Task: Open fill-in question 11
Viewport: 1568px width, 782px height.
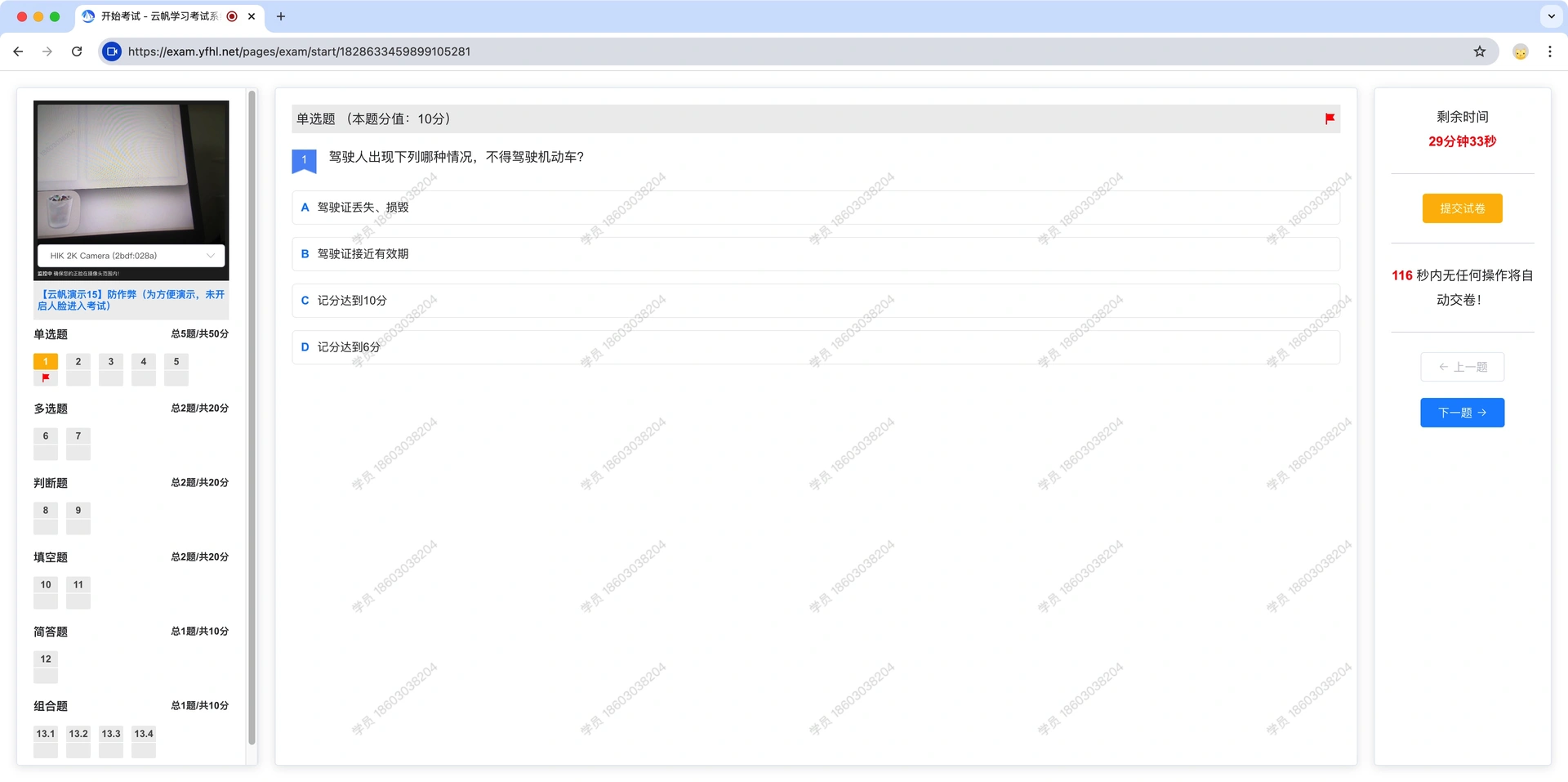Action: pos(78,592)
